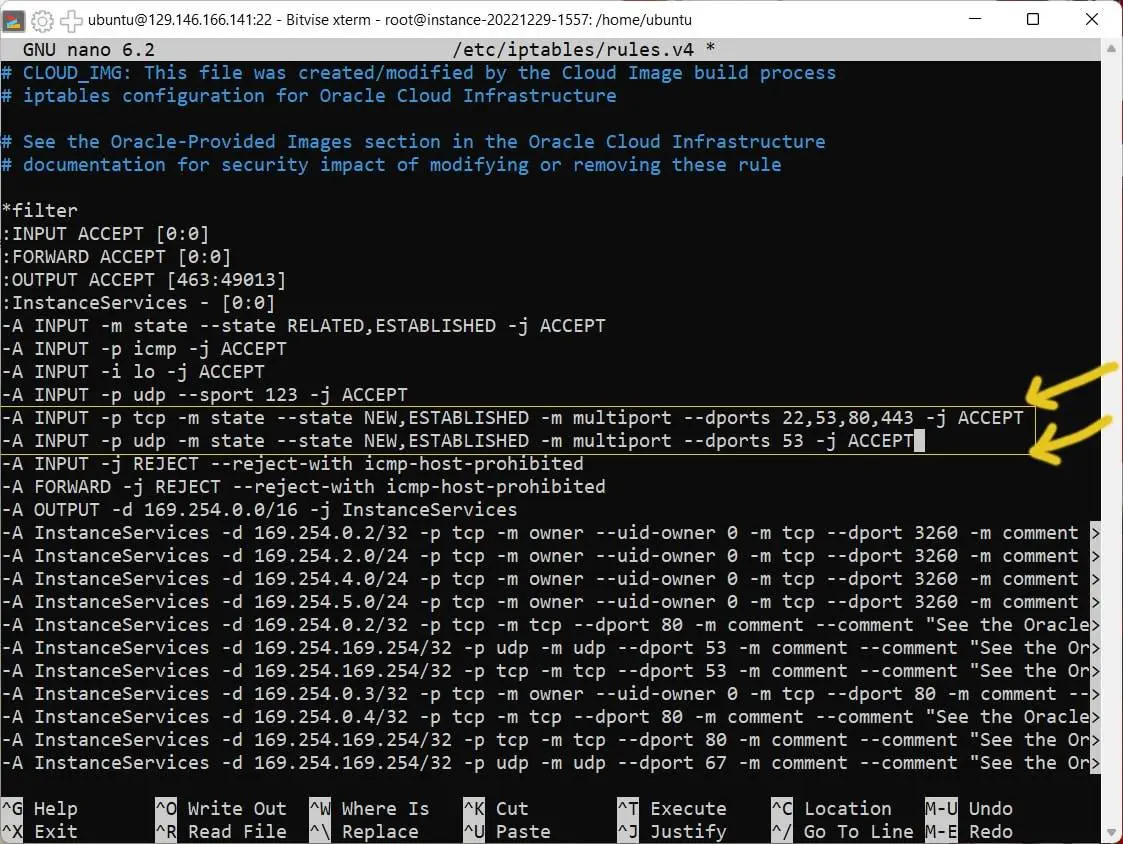This screenshot has width=1123, height=844.
Task: Click the vertical scrollbar track
Action: coord(1111,441)
